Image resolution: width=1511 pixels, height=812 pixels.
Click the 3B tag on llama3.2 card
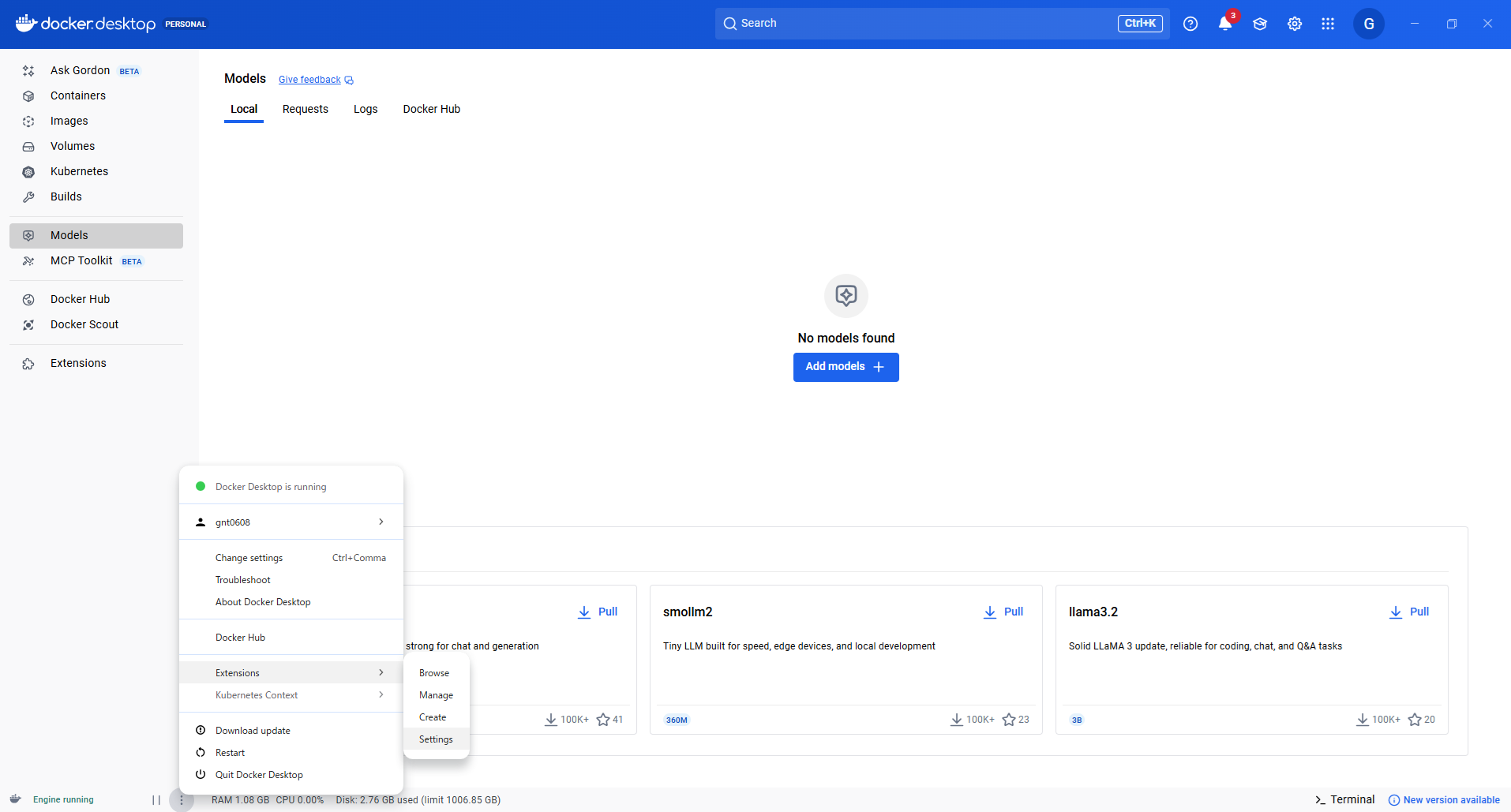tap(1077, 720)
